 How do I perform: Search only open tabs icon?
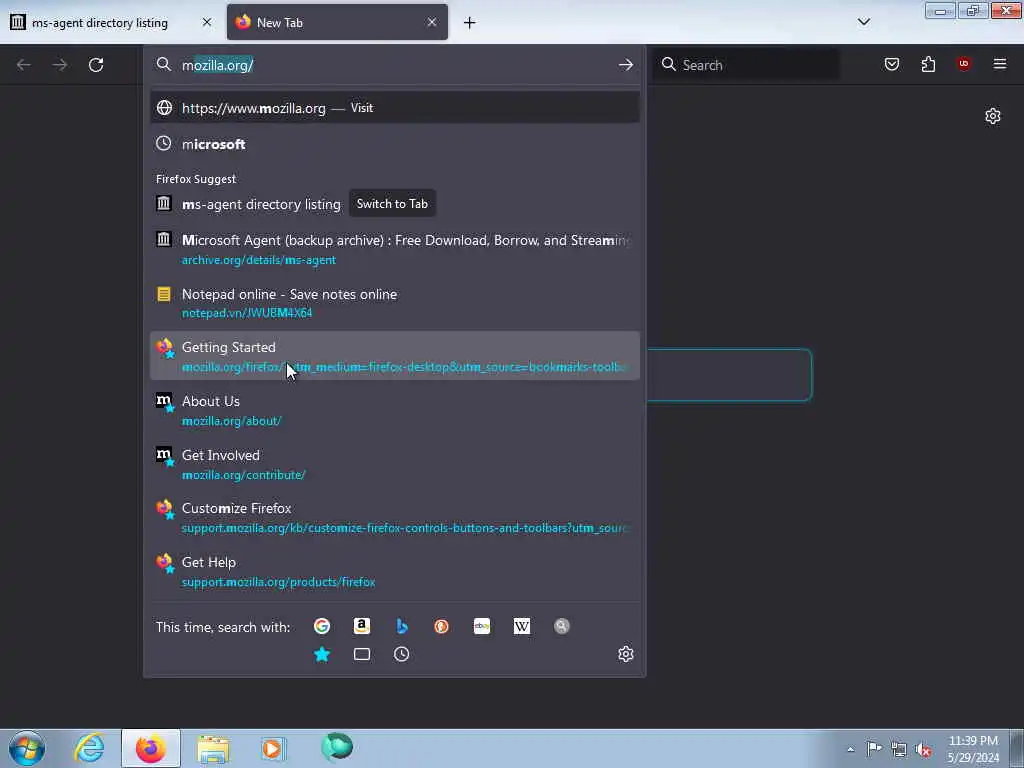(x=362, y=654)
